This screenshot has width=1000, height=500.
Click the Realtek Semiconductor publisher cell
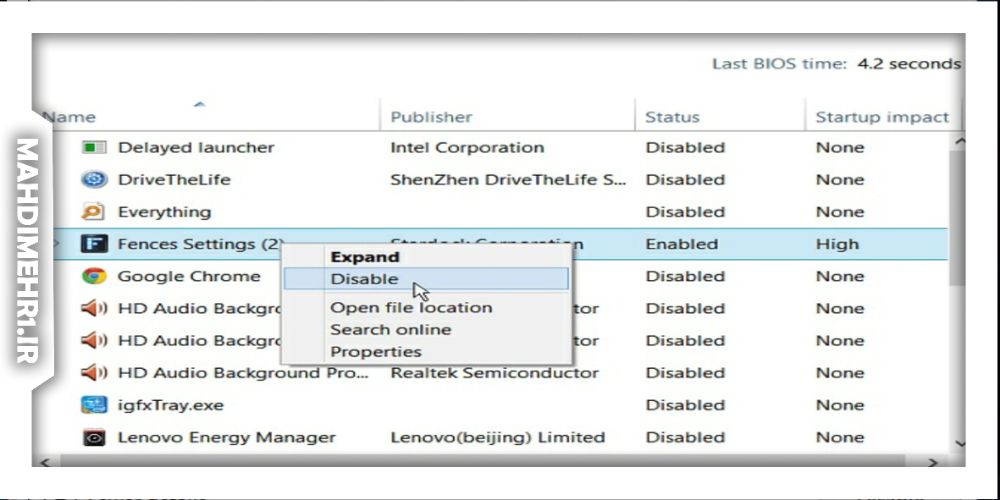(x=494, y=372)
